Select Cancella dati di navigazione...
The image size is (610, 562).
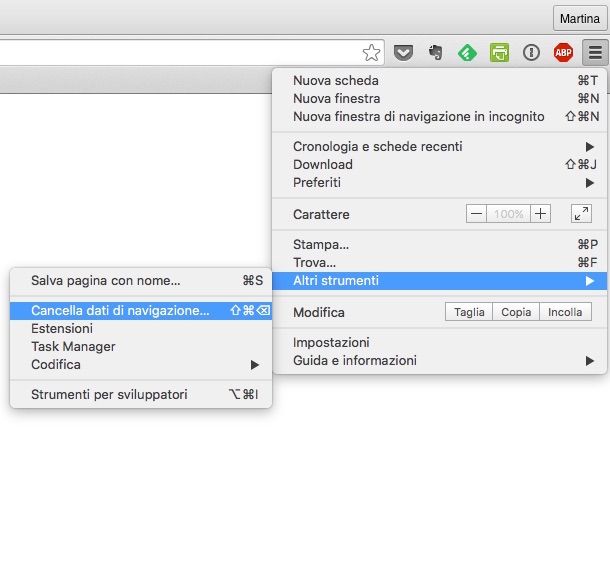tap(141, 311)
